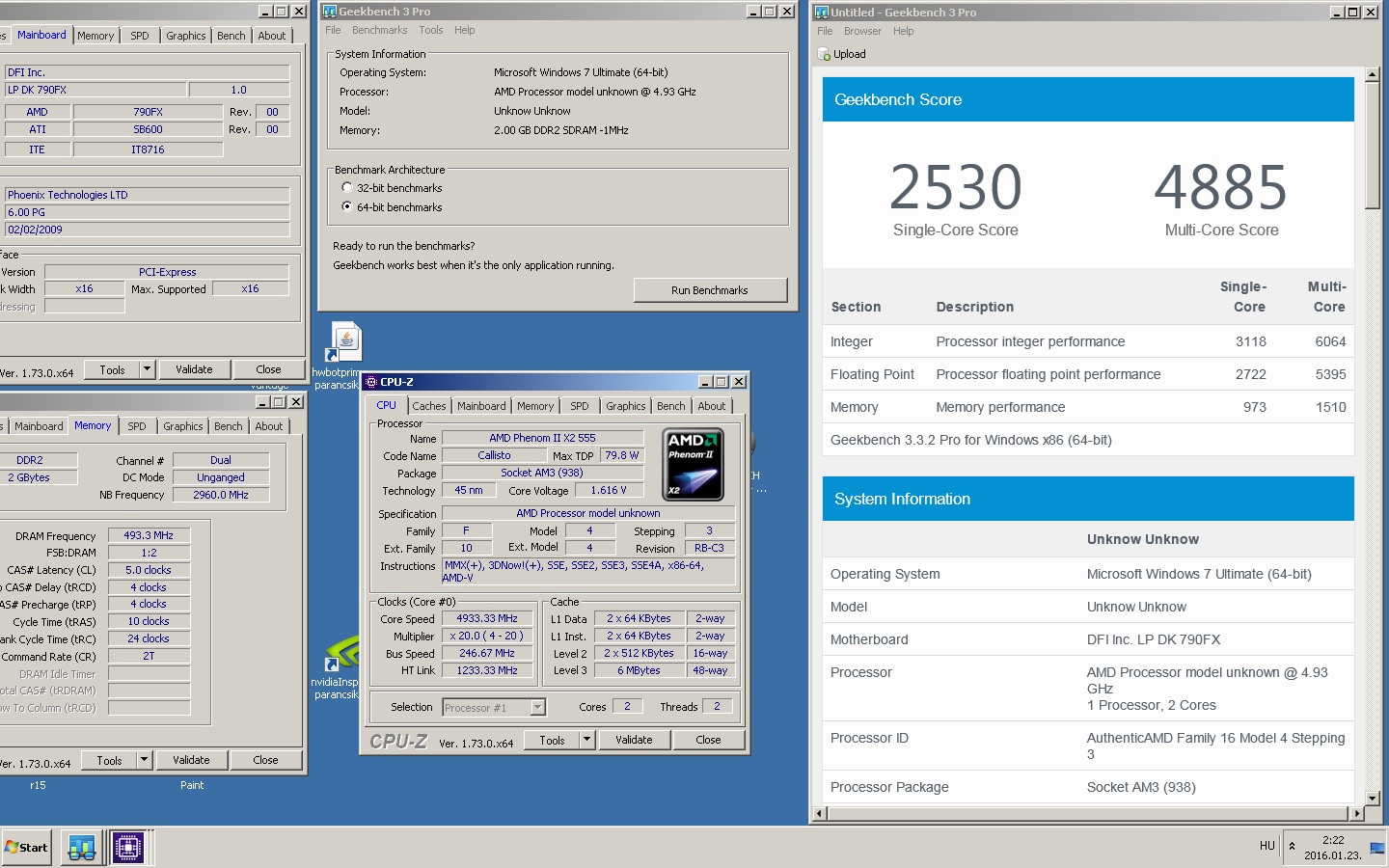Viewport: 1389px width, 868px height.
Task: Click the LP DK 790FX model field
Action: pyautogui.click(x=95, y=90)
